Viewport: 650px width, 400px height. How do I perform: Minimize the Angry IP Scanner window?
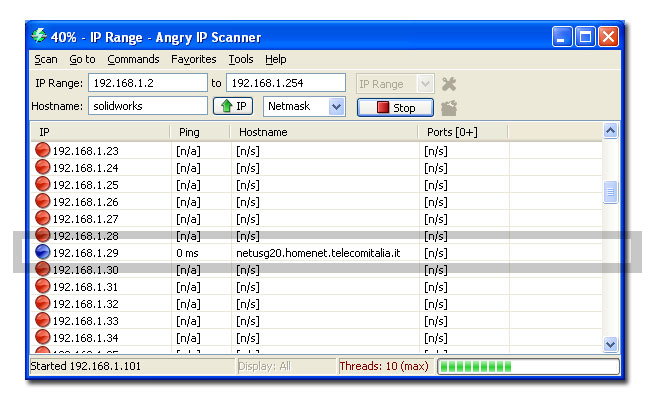562,36
